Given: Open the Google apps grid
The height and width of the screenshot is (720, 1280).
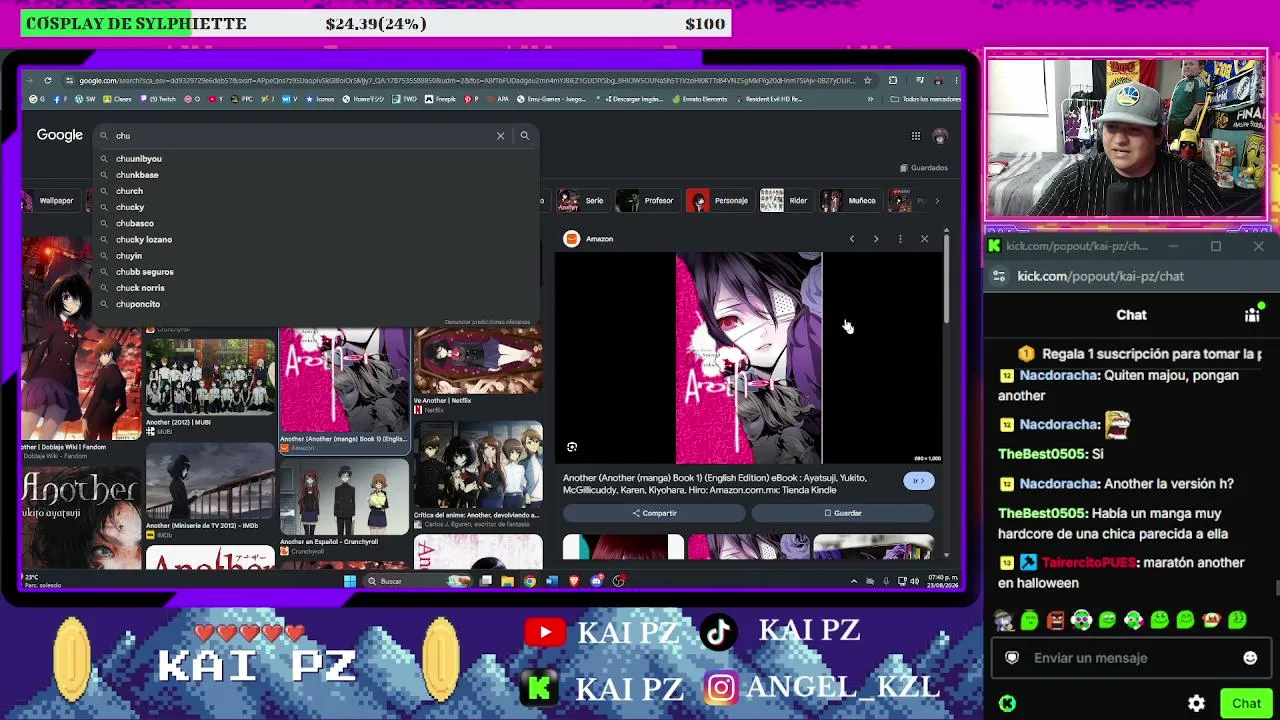Looking at the screenshot, I should [x=915, y=136].
